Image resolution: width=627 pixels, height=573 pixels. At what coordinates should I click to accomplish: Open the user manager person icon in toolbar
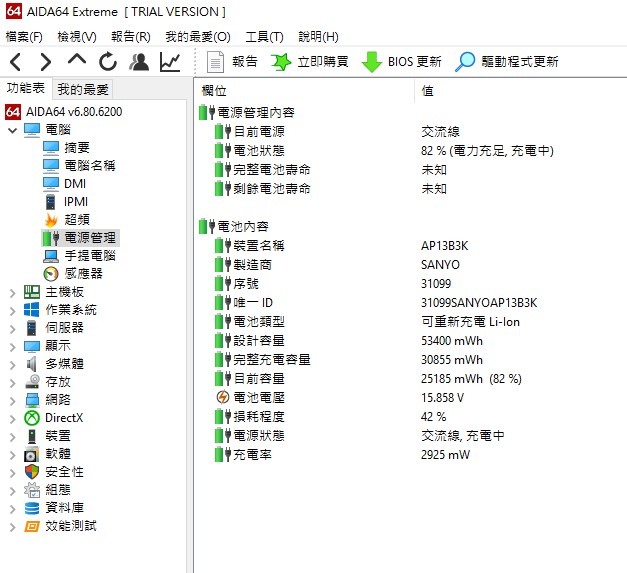[x=139, y=62]
